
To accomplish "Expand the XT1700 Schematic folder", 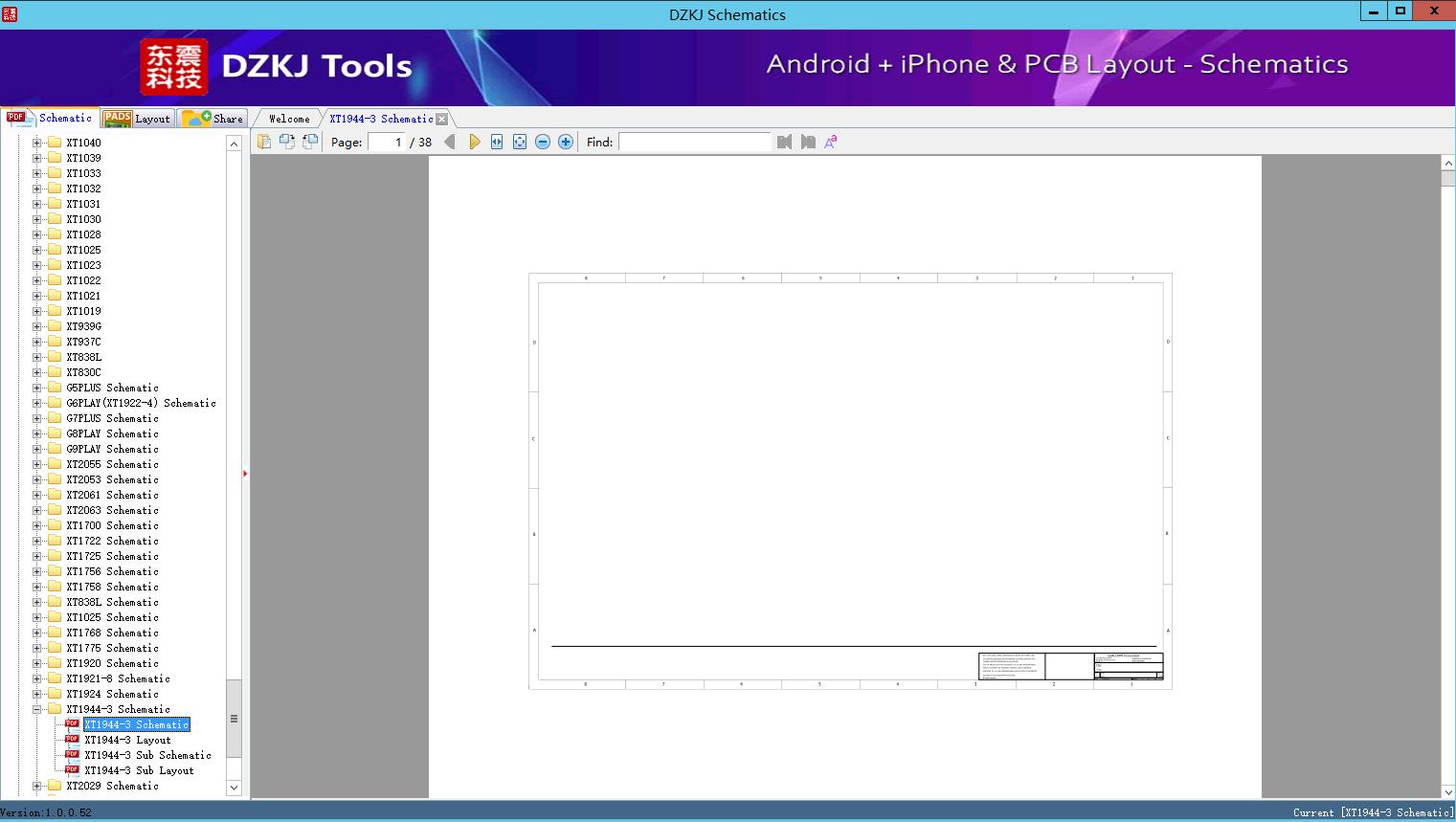I will (x=37, y=525).
